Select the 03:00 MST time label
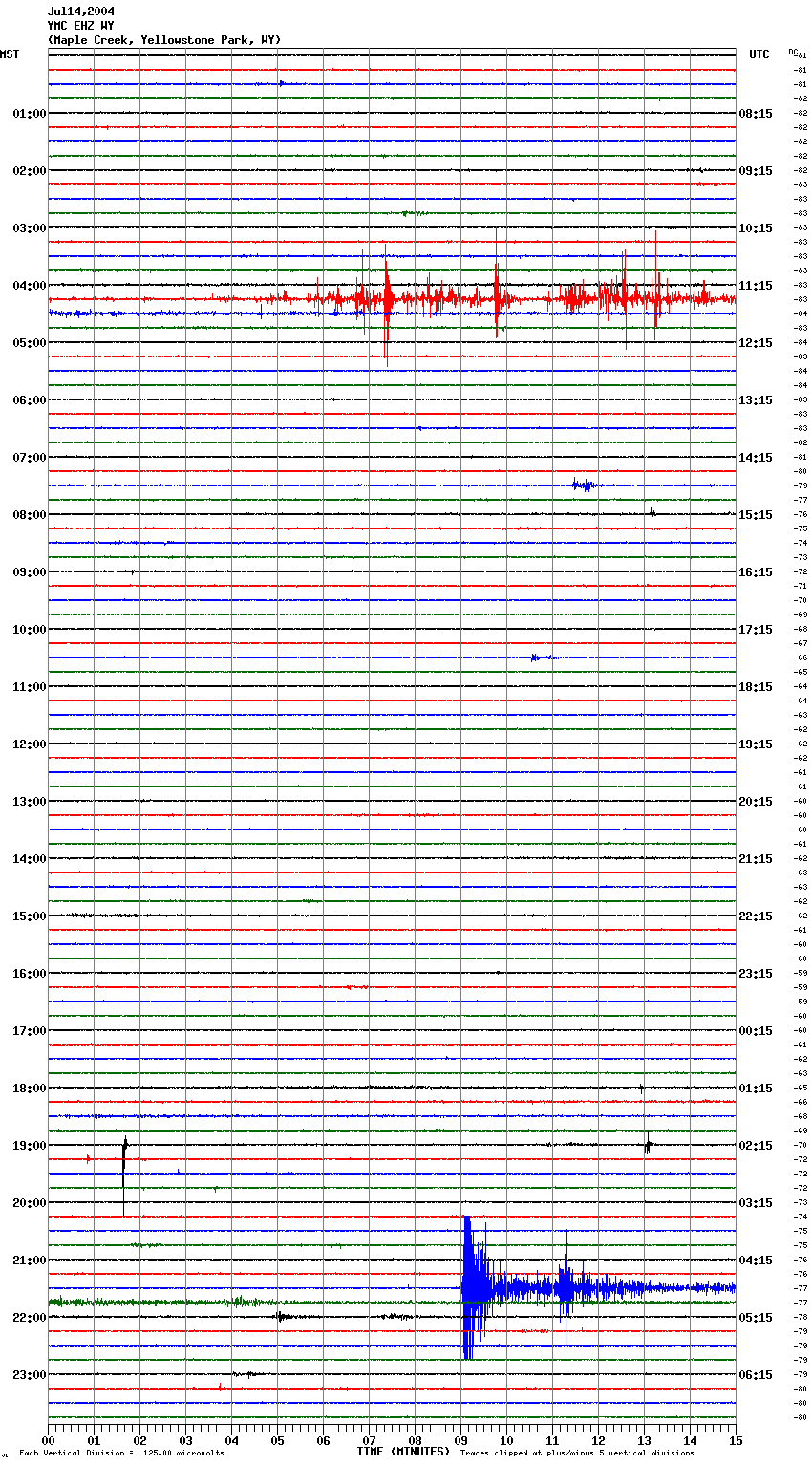Image resolution: width=812 pixels, height=1466 pixels. click(x=30, y=228)
